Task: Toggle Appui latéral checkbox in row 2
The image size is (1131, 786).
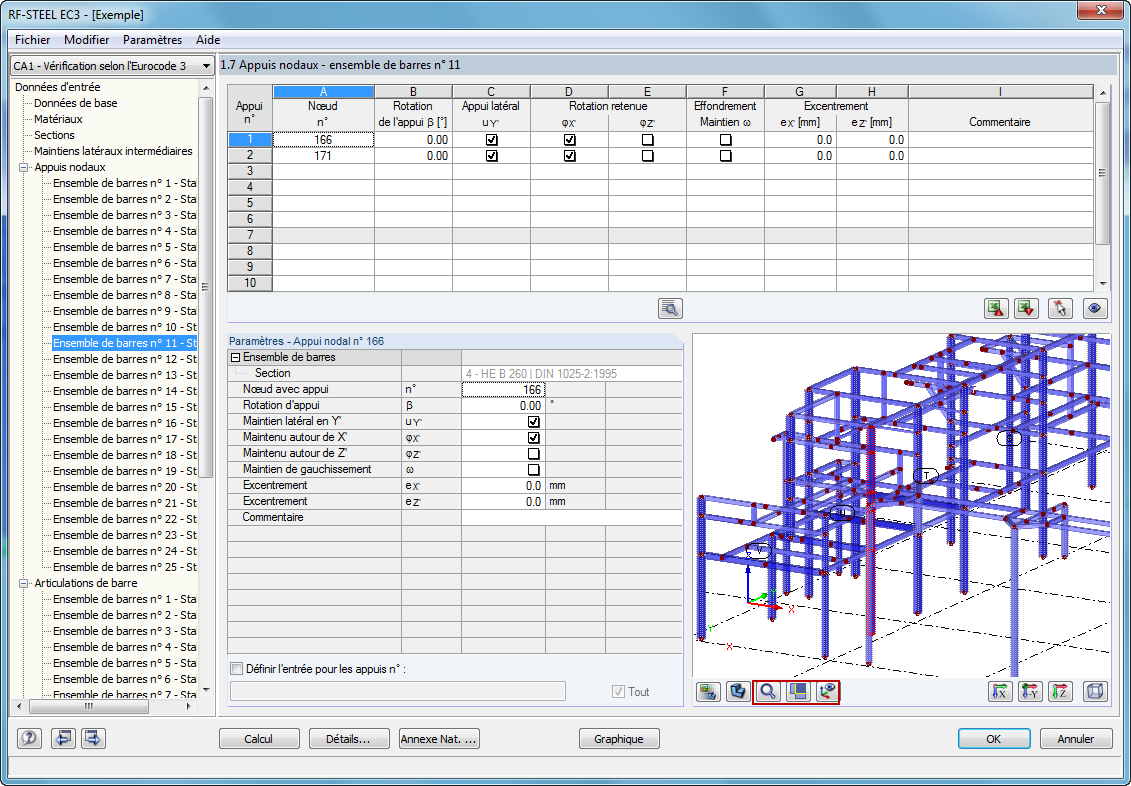Action: (x=492, y=156)
